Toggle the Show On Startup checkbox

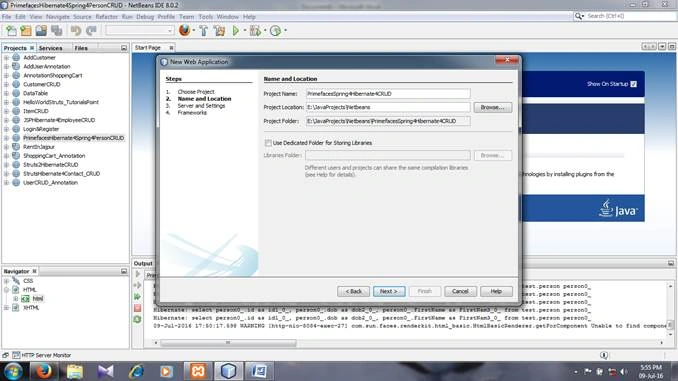pyautogui.click(x=633, y=84)
